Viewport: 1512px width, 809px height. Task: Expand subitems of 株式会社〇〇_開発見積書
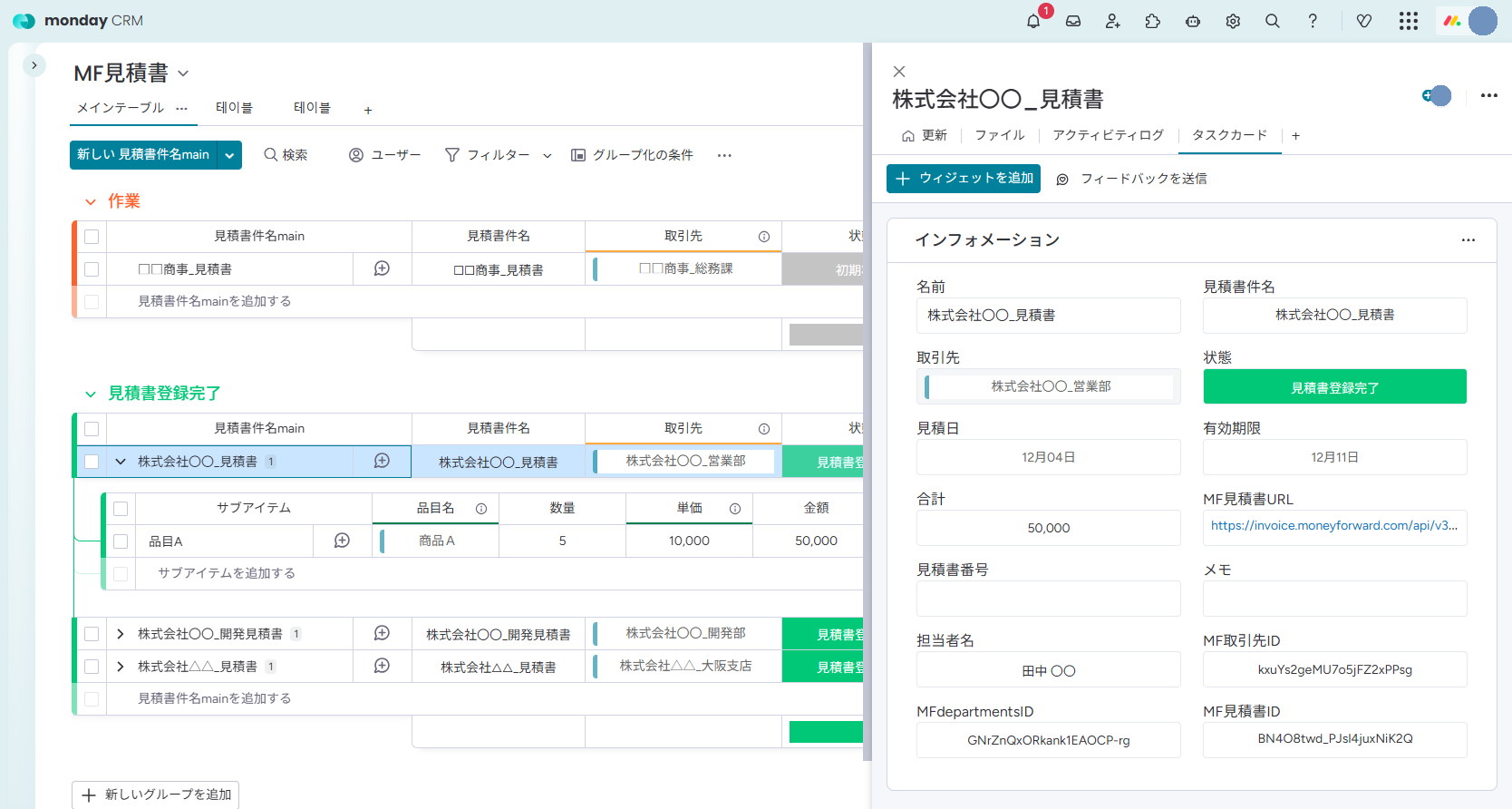[121, 634]
